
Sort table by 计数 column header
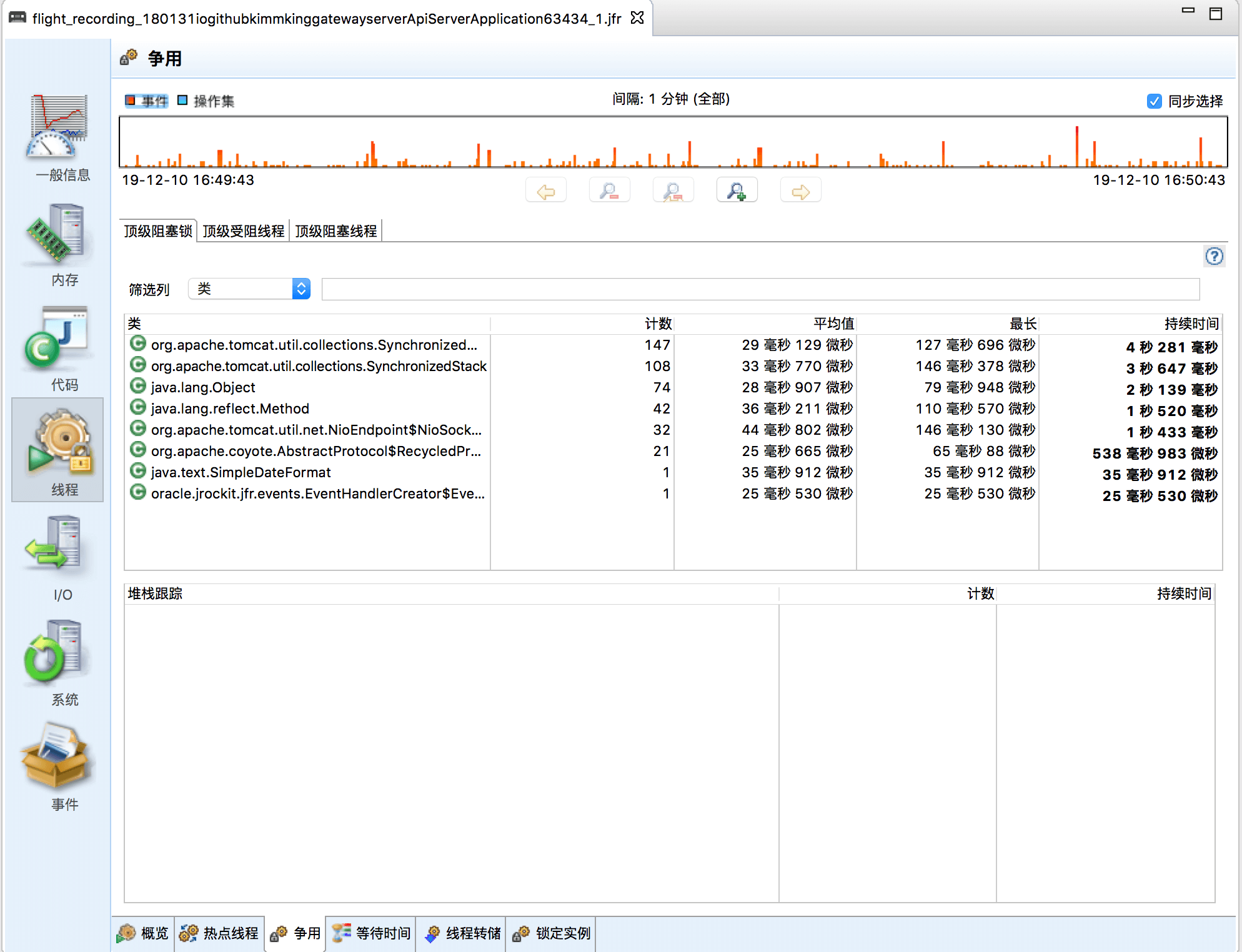click(657, 324)
